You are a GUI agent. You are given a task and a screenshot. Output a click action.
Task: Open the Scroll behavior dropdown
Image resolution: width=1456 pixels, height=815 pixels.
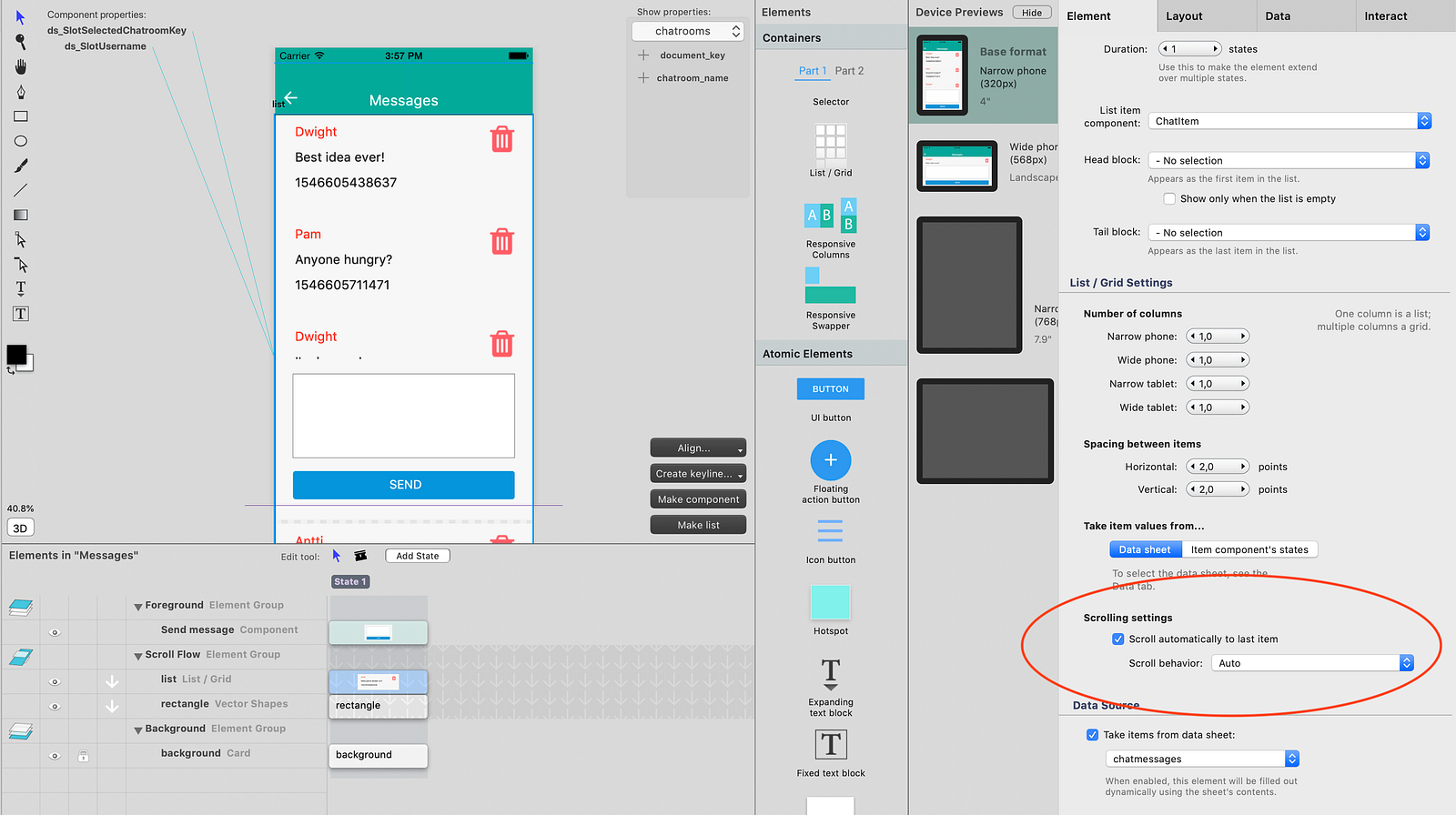1312,663
